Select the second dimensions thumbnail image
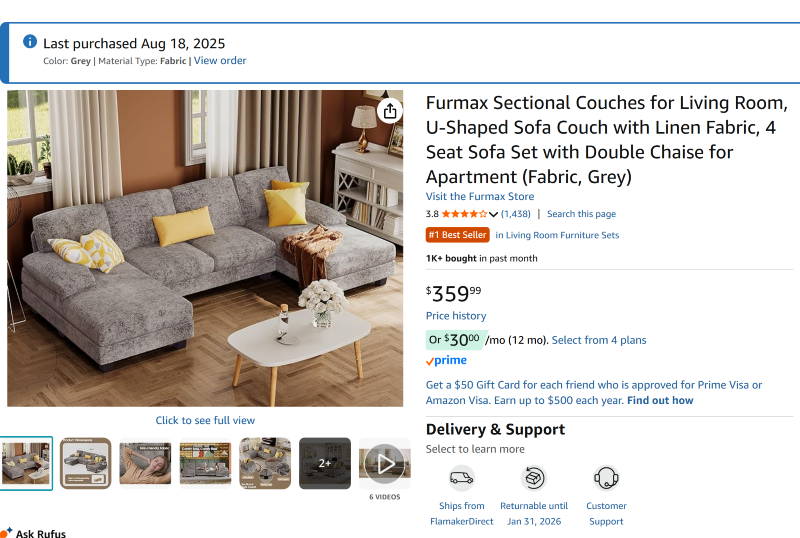The height and width of the screenshot is (538, 800). coord(86,463)
